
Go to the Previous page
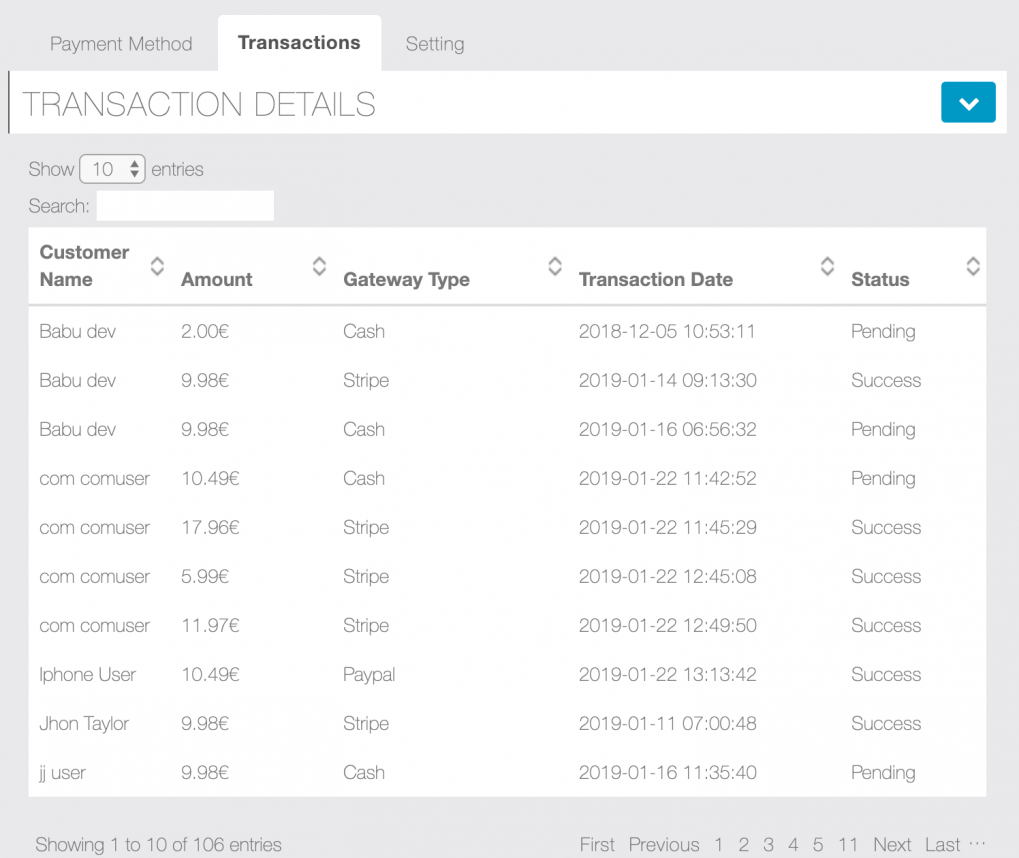pyautogui.click(x=663, y=845)
